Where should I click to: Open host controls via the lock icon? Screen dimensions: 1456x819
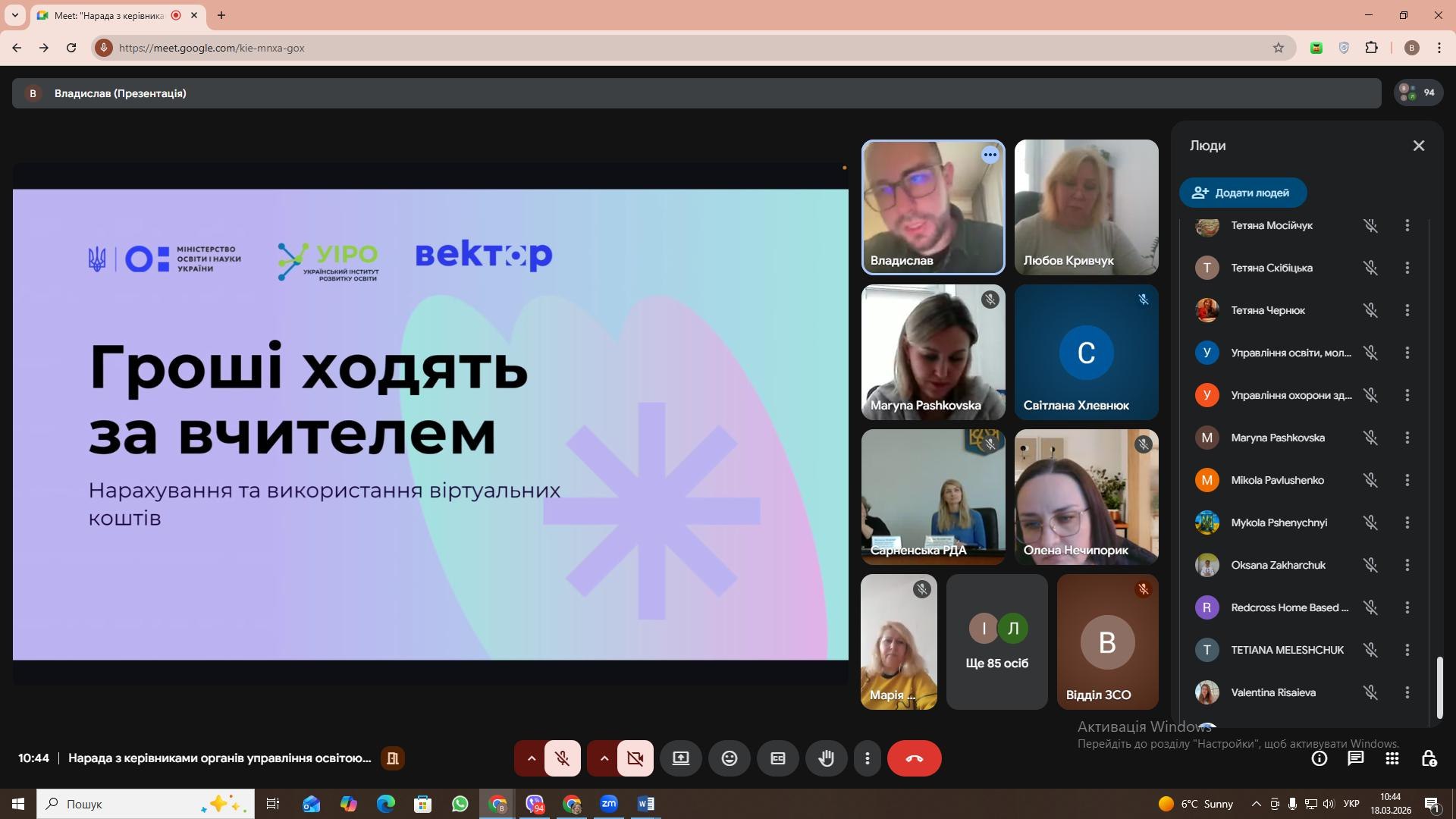(1429, 758)
